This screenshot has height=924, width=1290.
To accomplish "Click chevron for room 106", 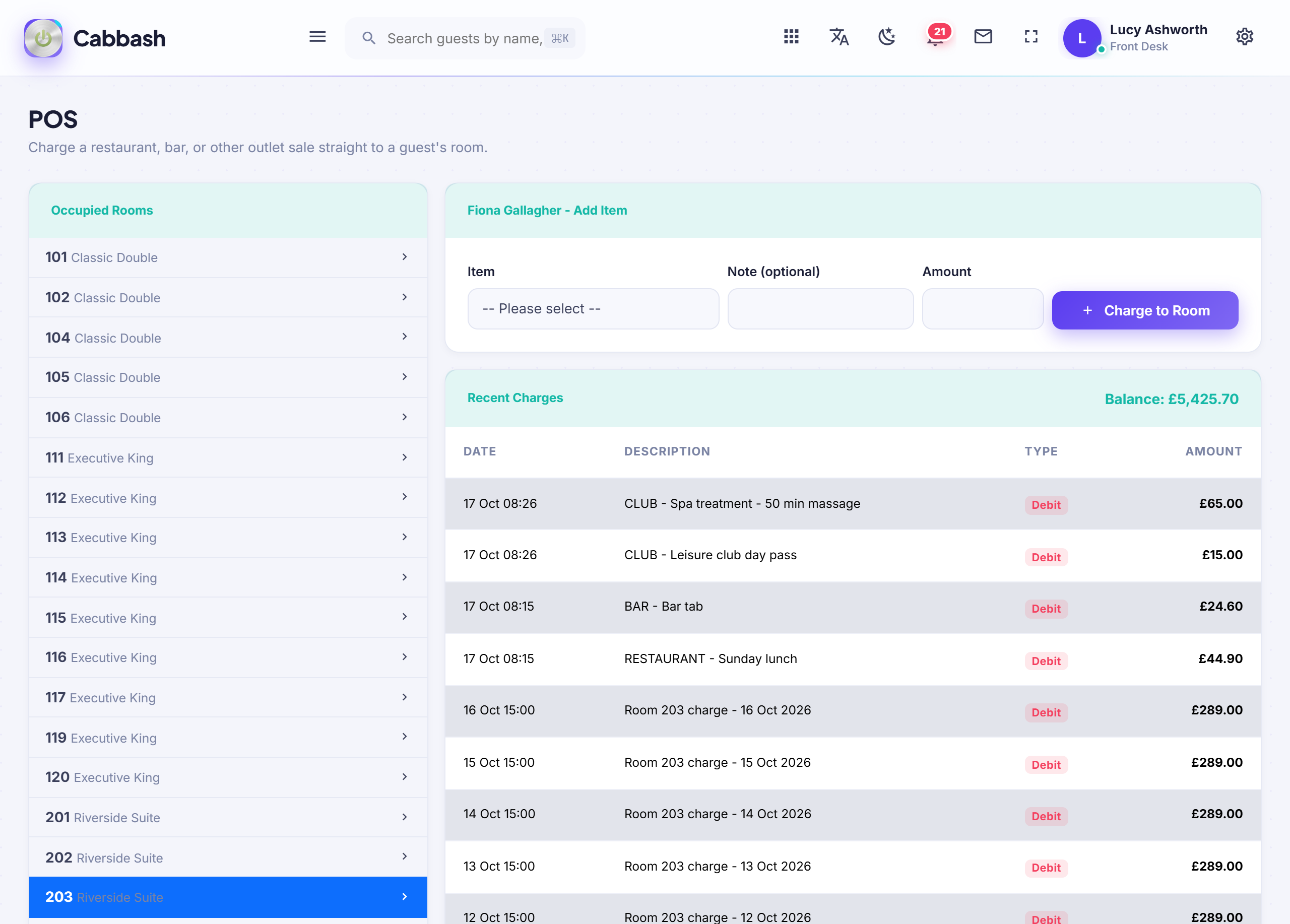I will [x=405, y=417].
